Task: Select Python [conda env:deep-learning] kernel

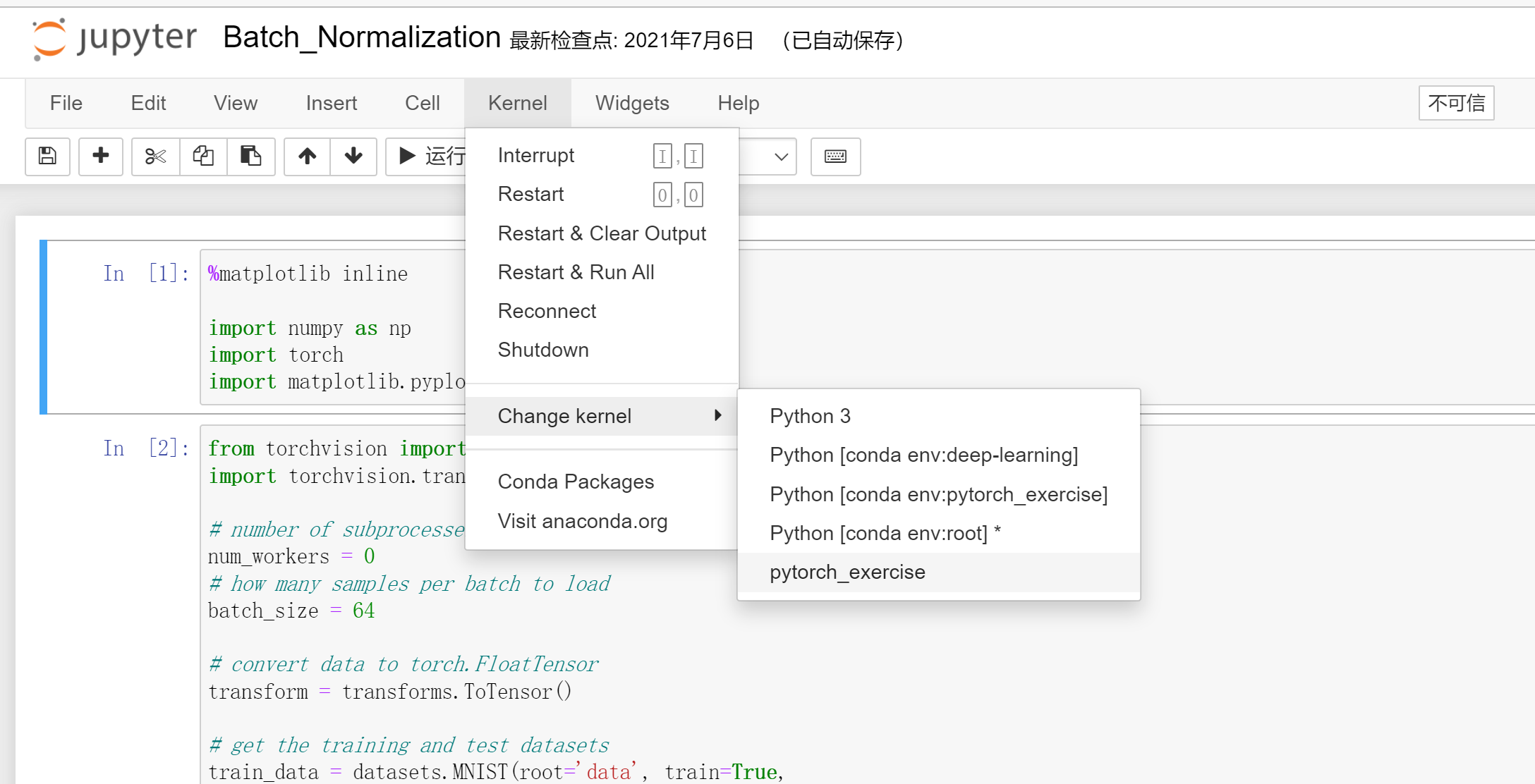Action: tap(923, 455)
